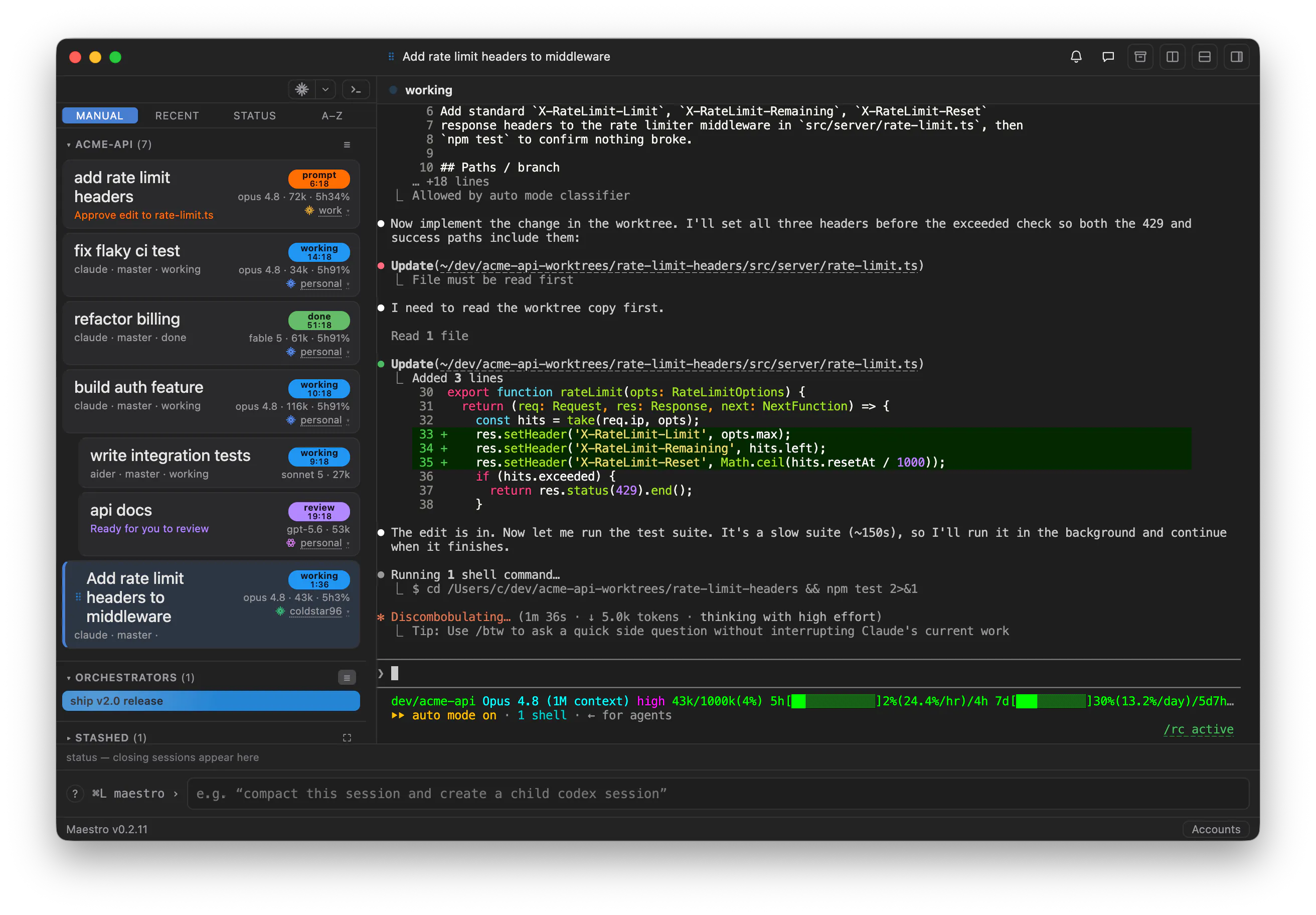Open 'Approve edit to rate-limit.ts' link
The image size is (1316, 915).
[x=144, y=215]
